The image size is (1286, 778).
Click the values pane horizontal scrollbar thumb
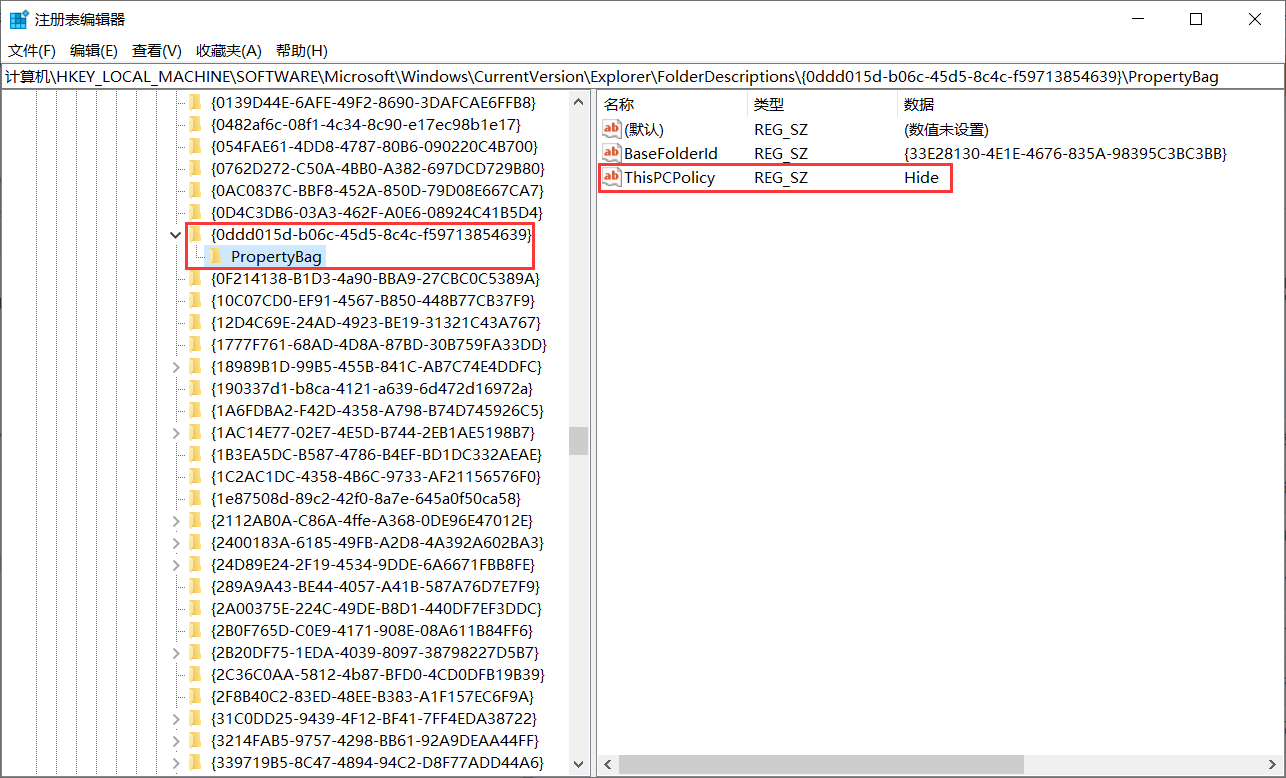[x=821, y=765]
